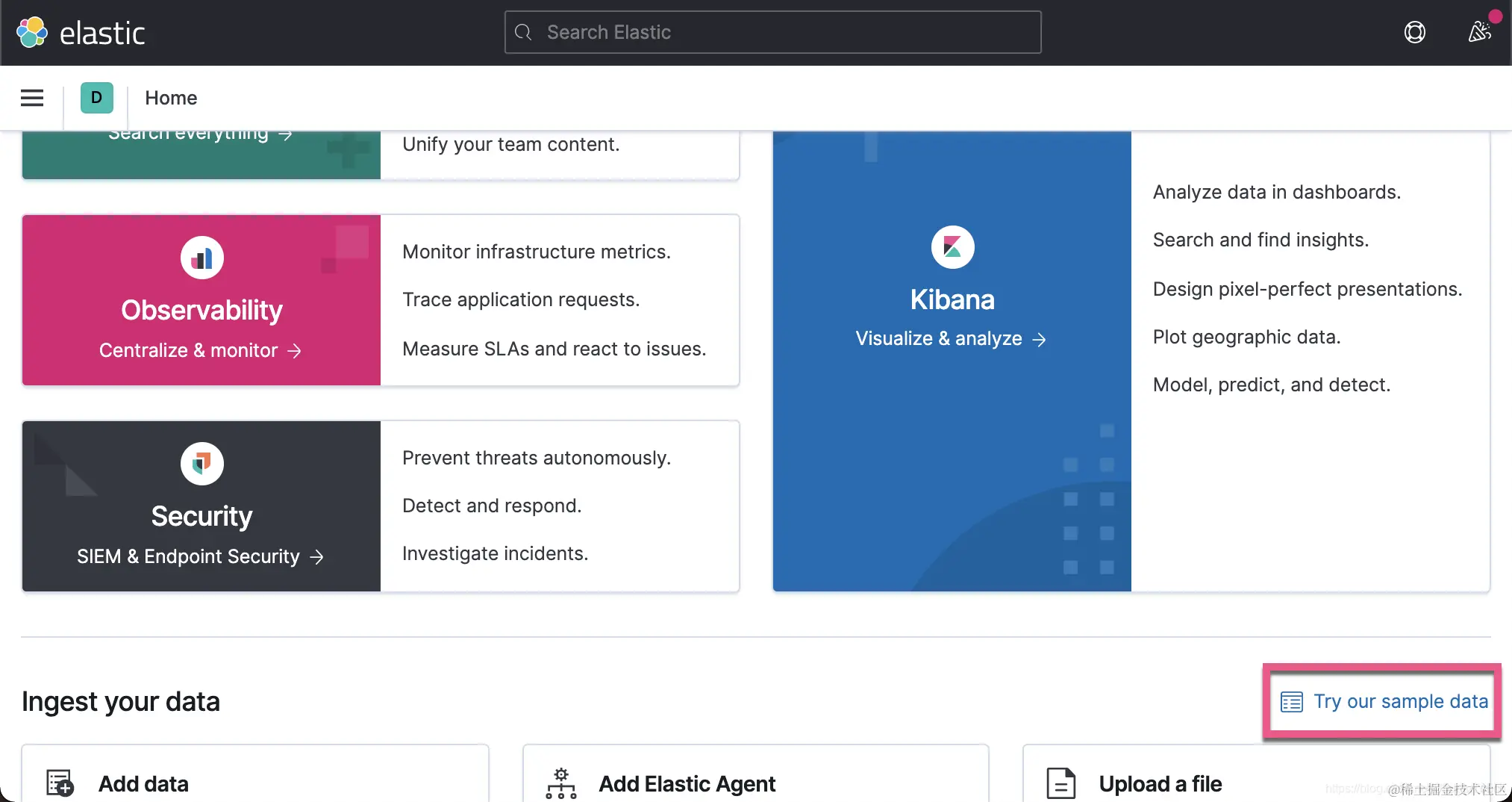This screenshot has width=1512, height=802.
Task: Click the text 'Monitor infrastructure metrics.'
Action: (537, 252)
